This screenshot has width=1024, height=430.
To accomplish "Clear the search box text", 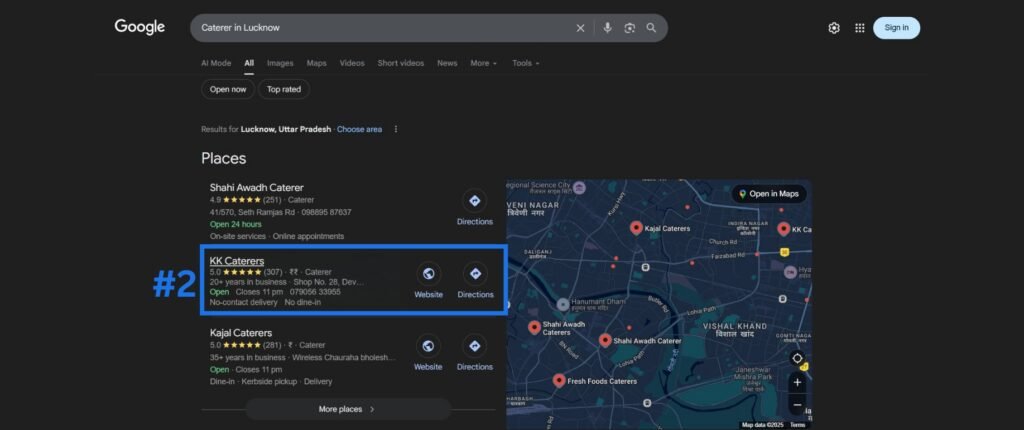I will pos(580,28).
